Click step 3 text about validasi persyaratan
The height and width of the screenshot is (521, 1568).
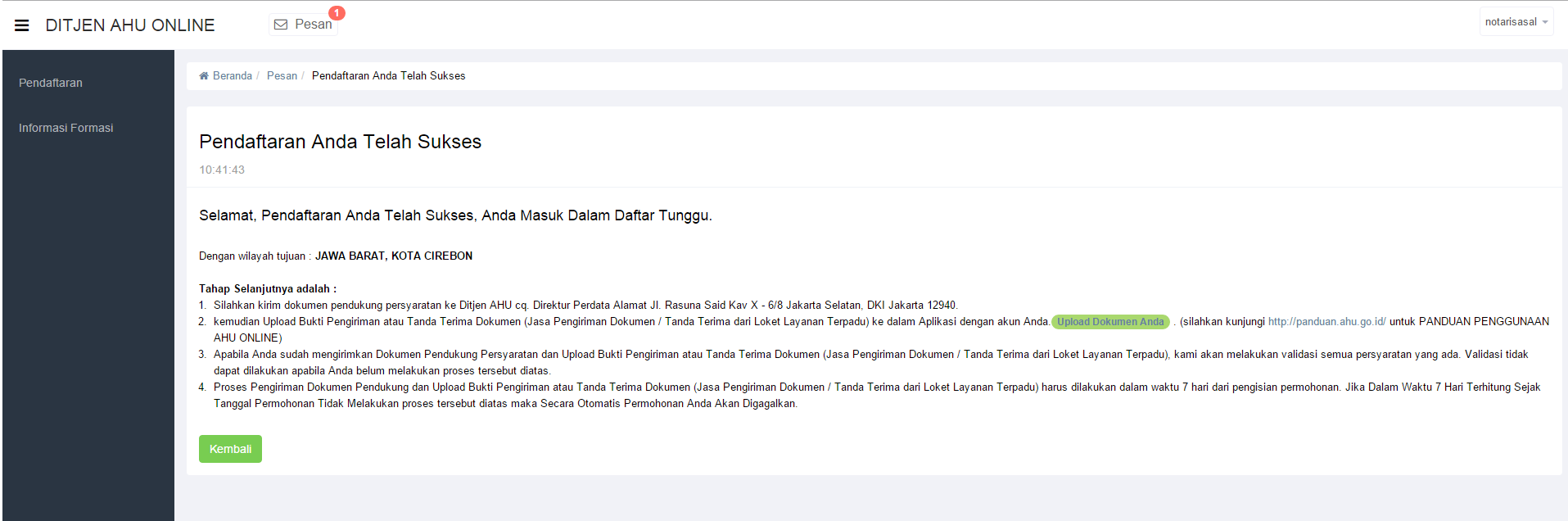tap(871, 363)
